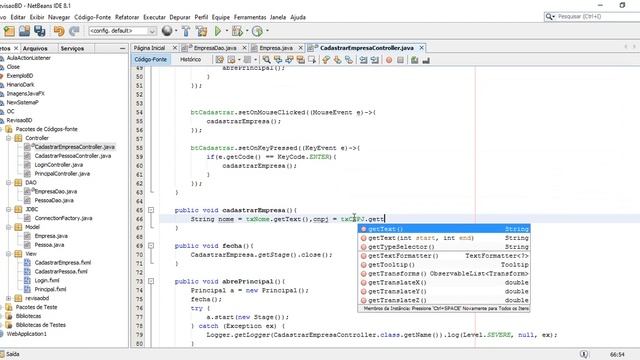Go to next bookmark icon
Viewport: 640px width, 360px height.
point(337,60)
